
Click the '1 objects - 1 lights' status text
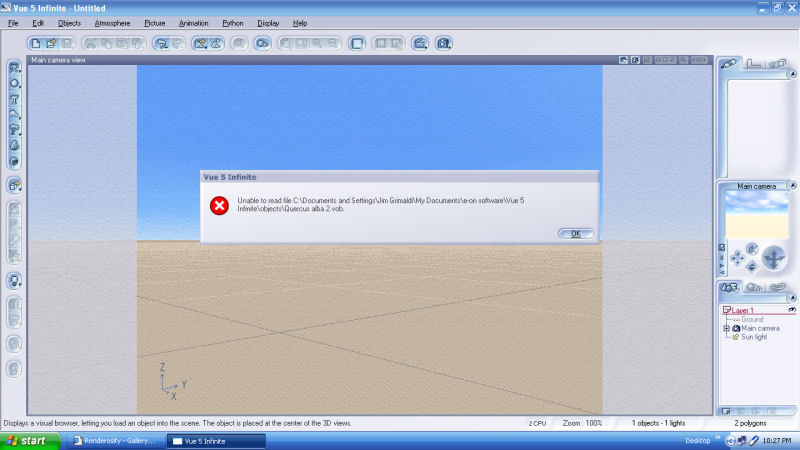tap(658, 423)
